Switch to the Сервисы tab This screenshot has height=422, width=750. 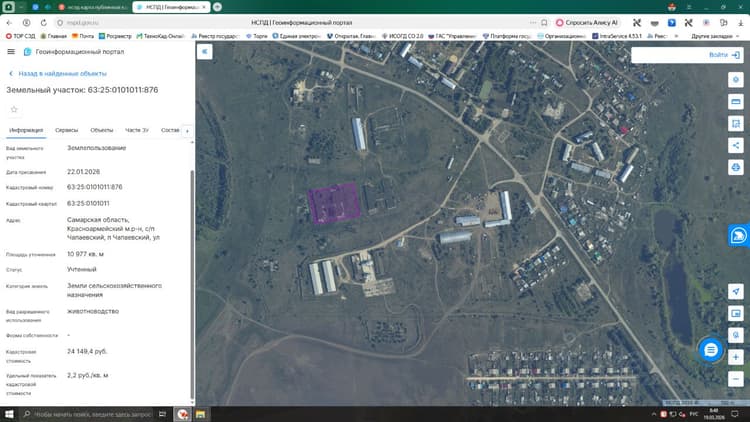click(x=66, y=130)
